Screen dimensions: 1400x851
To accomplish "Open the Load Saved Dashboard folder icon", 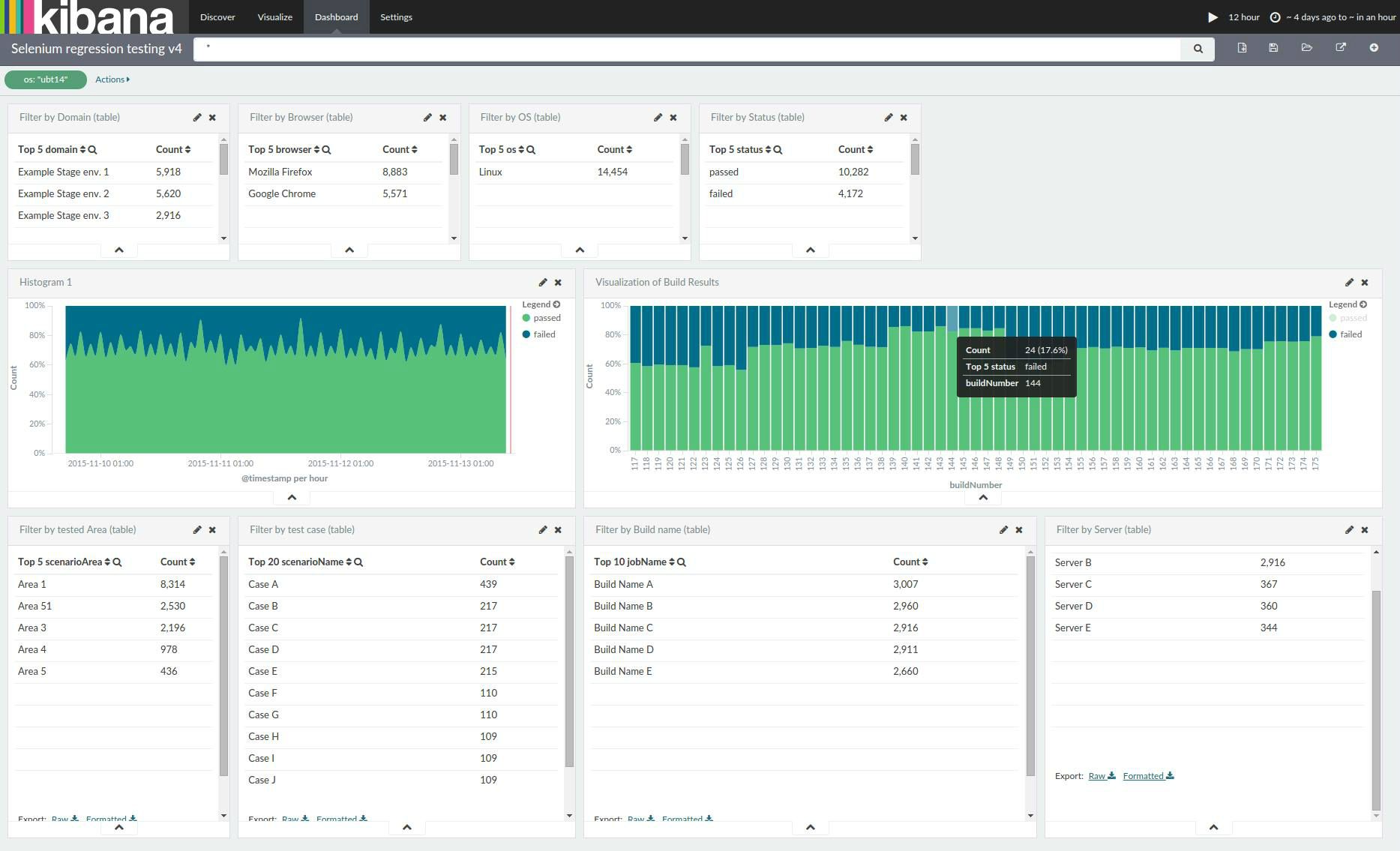I will 1306,47.
